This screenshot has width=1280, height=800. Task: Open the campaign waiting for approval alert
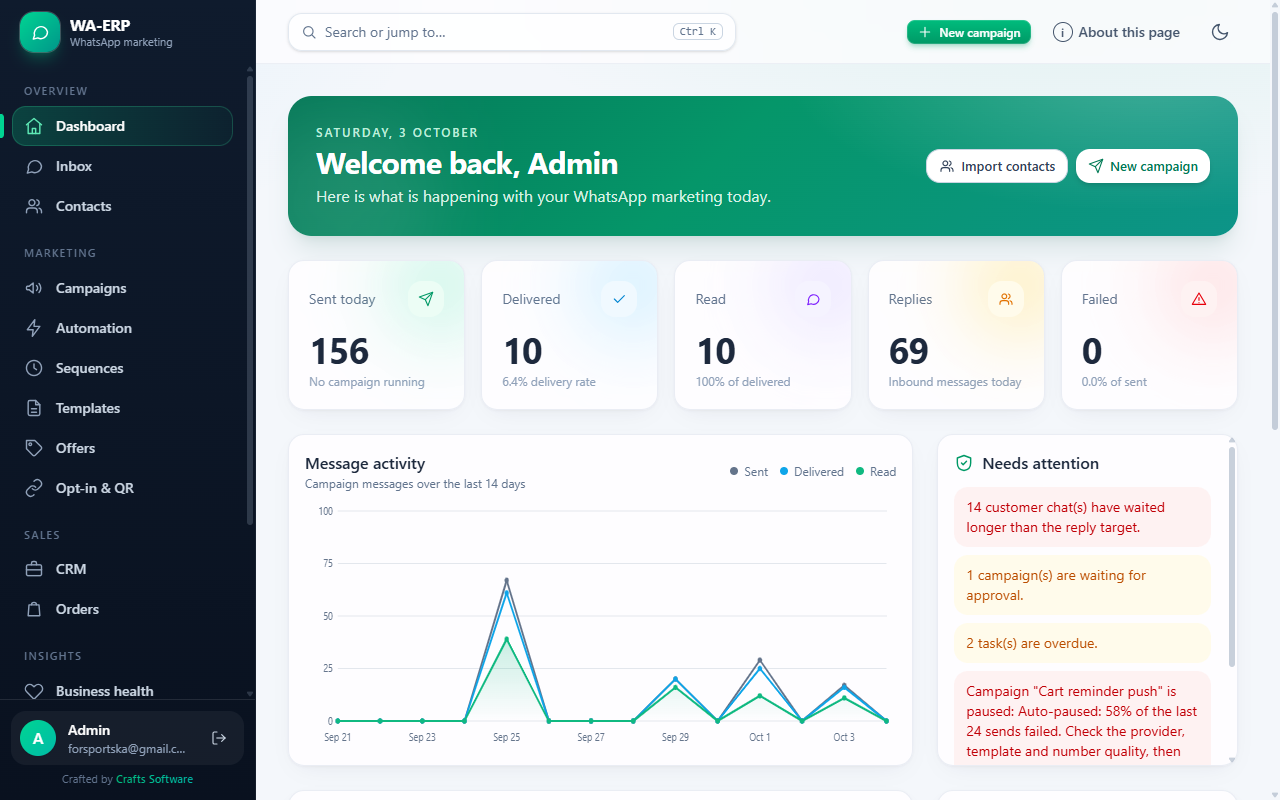[x=1082, y=585]
